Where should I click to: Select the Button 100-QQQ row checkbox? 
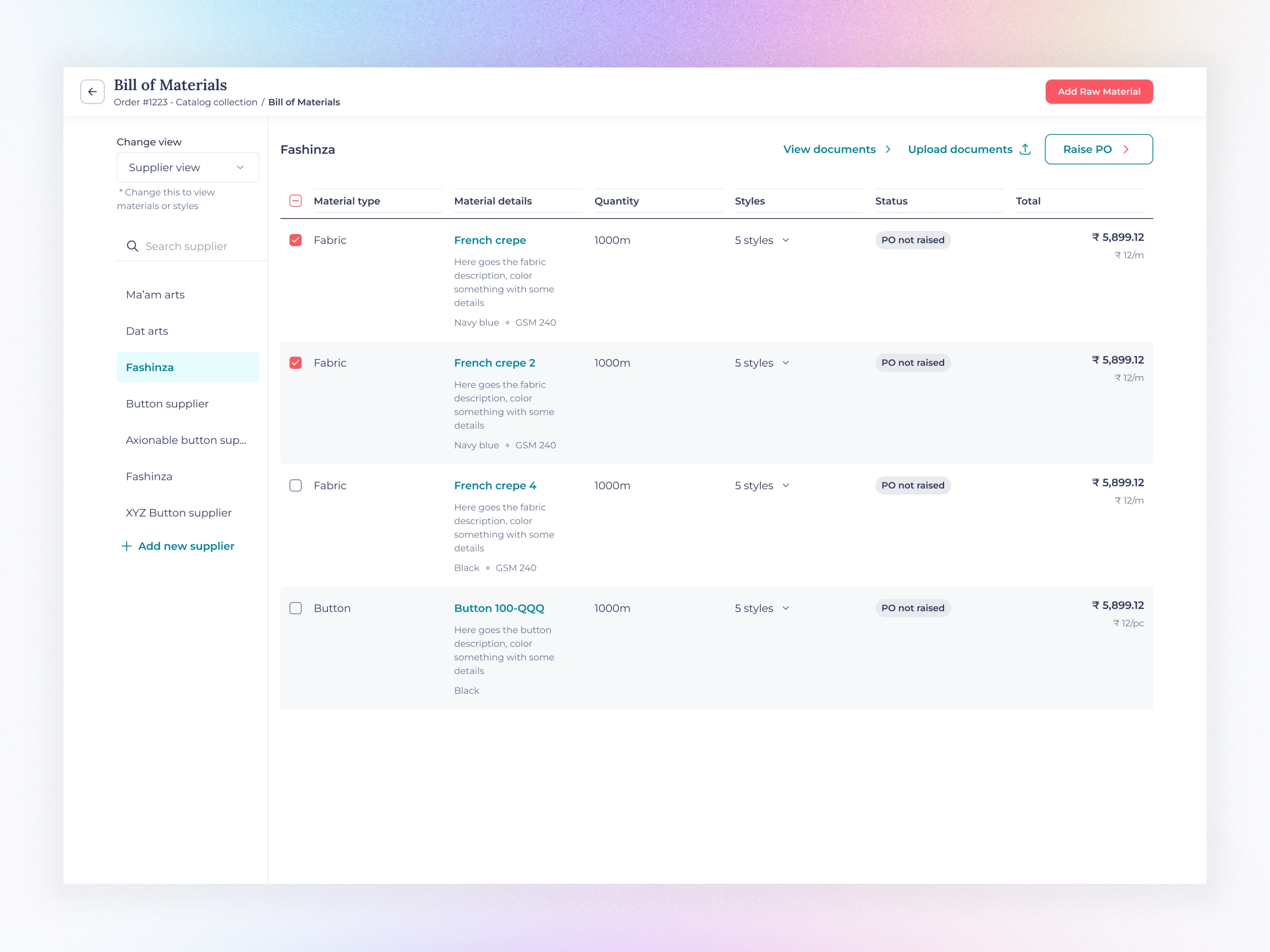pos(295,608)
